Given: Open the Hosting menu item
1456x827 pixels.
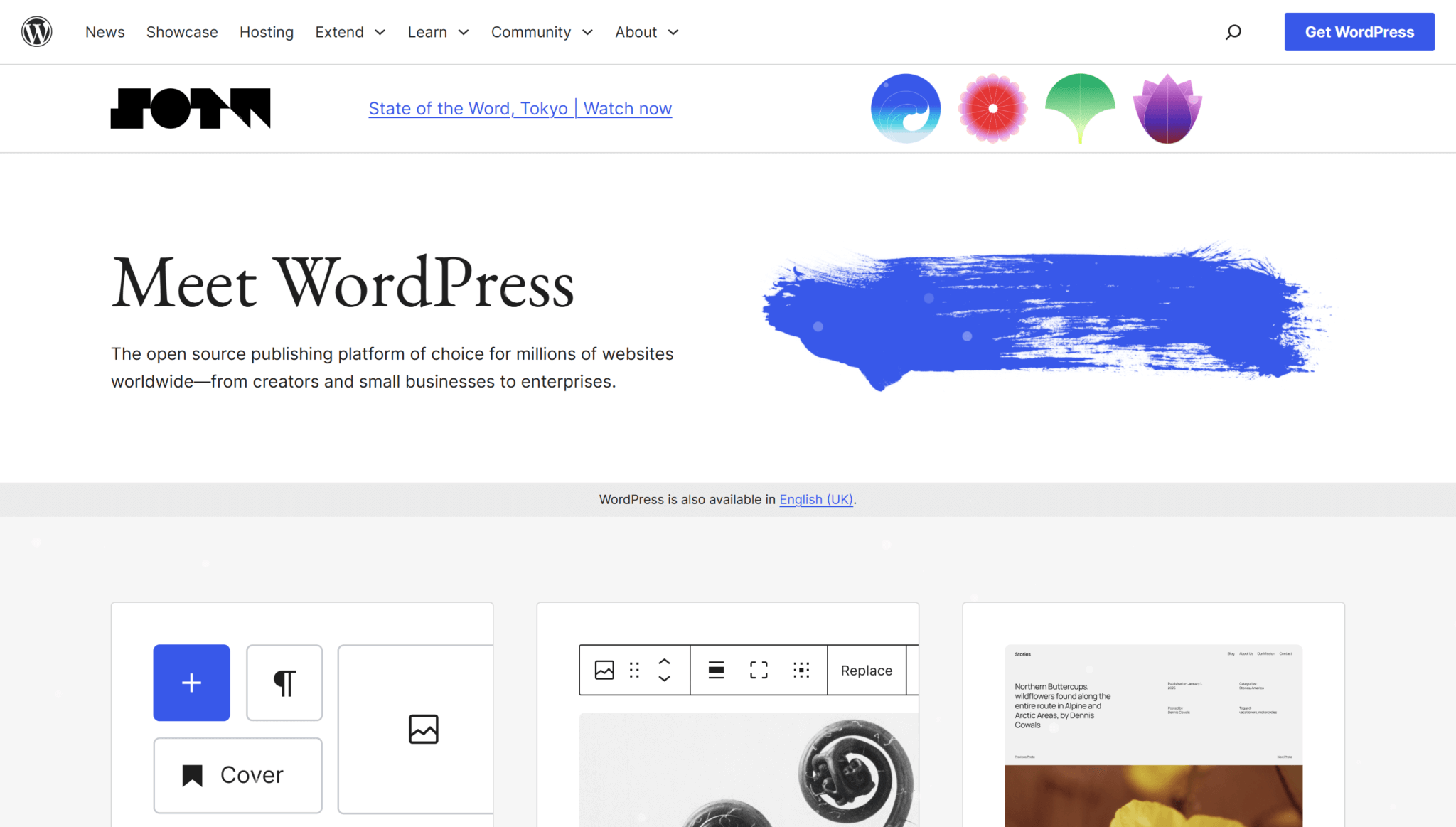Looking at the screenshot, I should tap(267, 32).
